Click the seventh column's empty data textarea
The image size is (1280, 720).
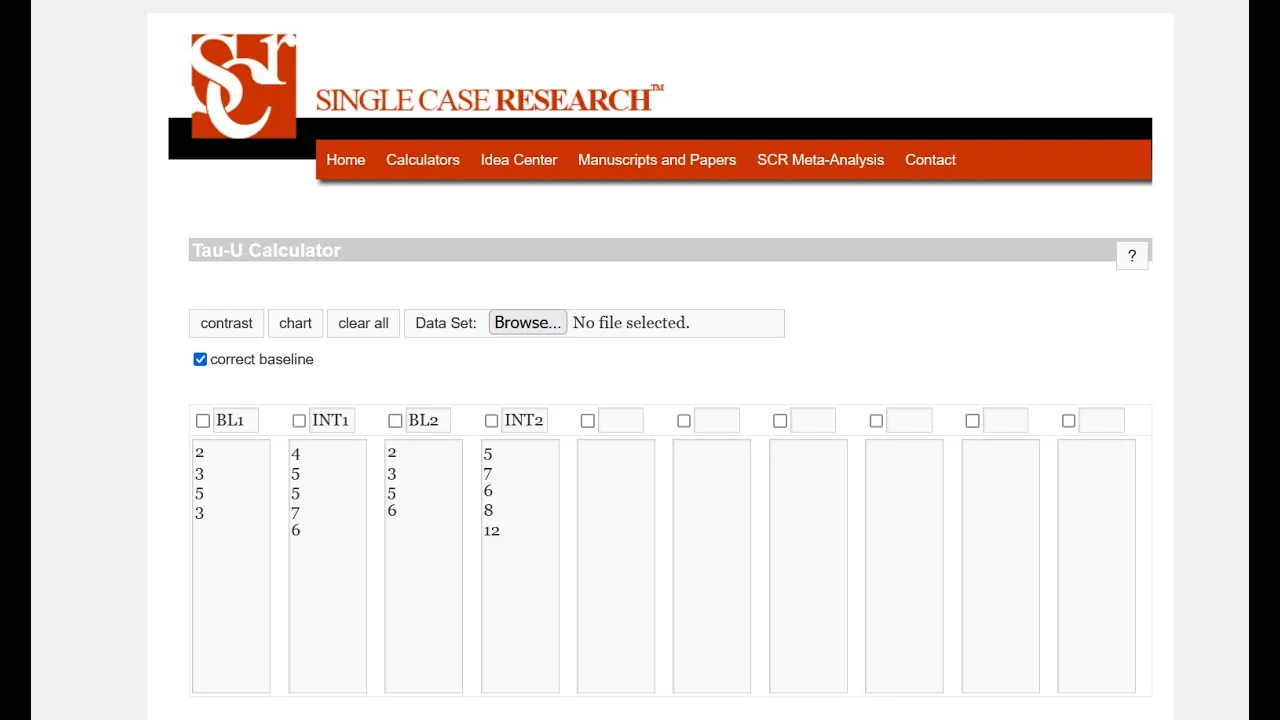(x=808, y=566)
